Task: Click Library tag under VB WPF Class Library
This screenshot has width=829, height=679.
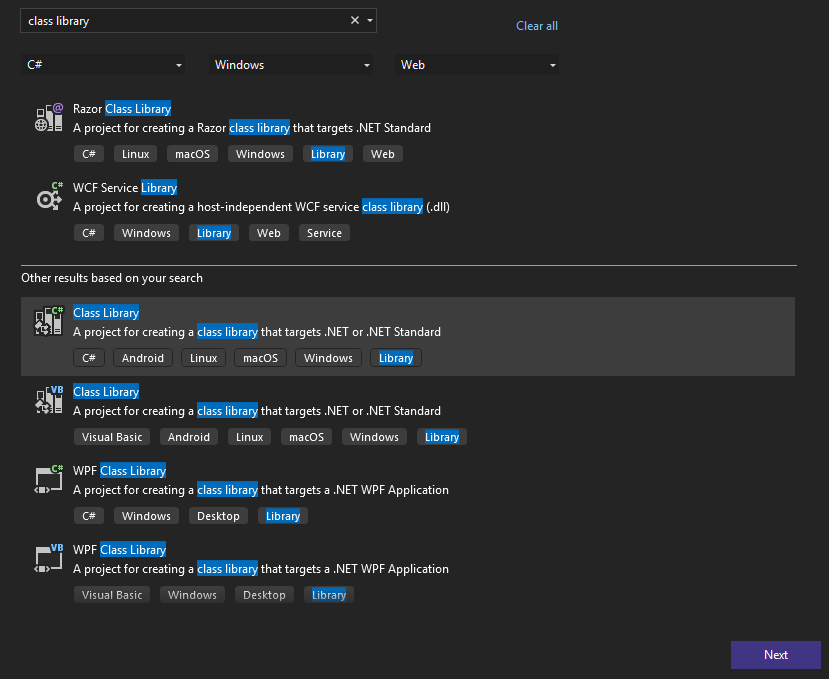Action: click(329, 595)
